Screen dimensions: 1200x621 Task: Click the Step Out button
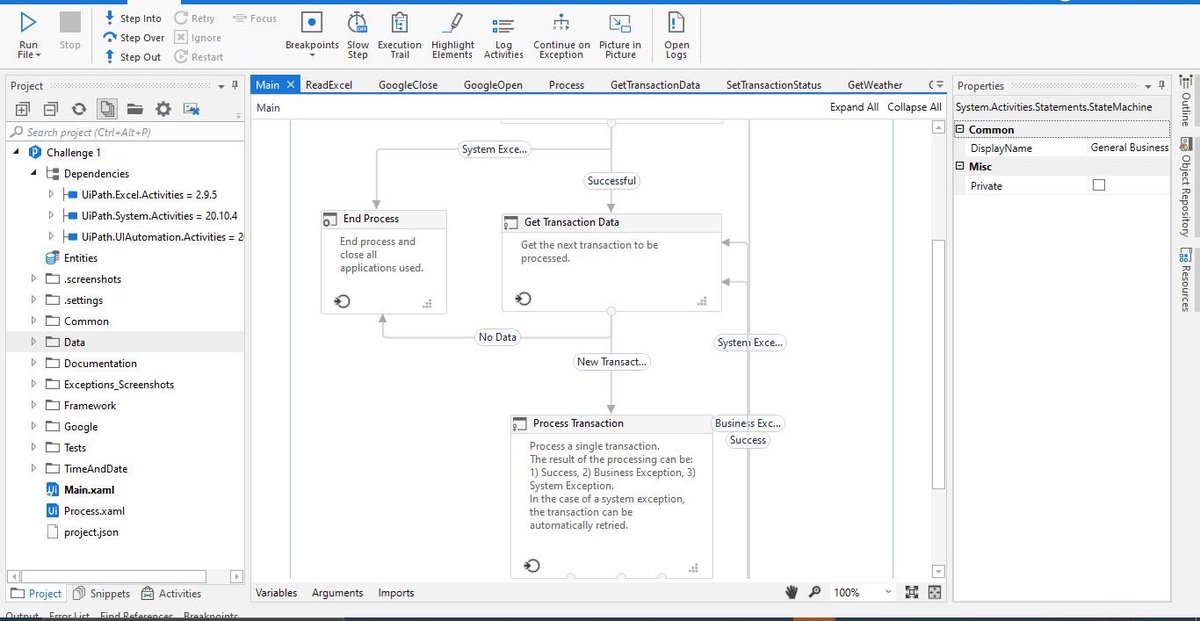click(132, 57)
